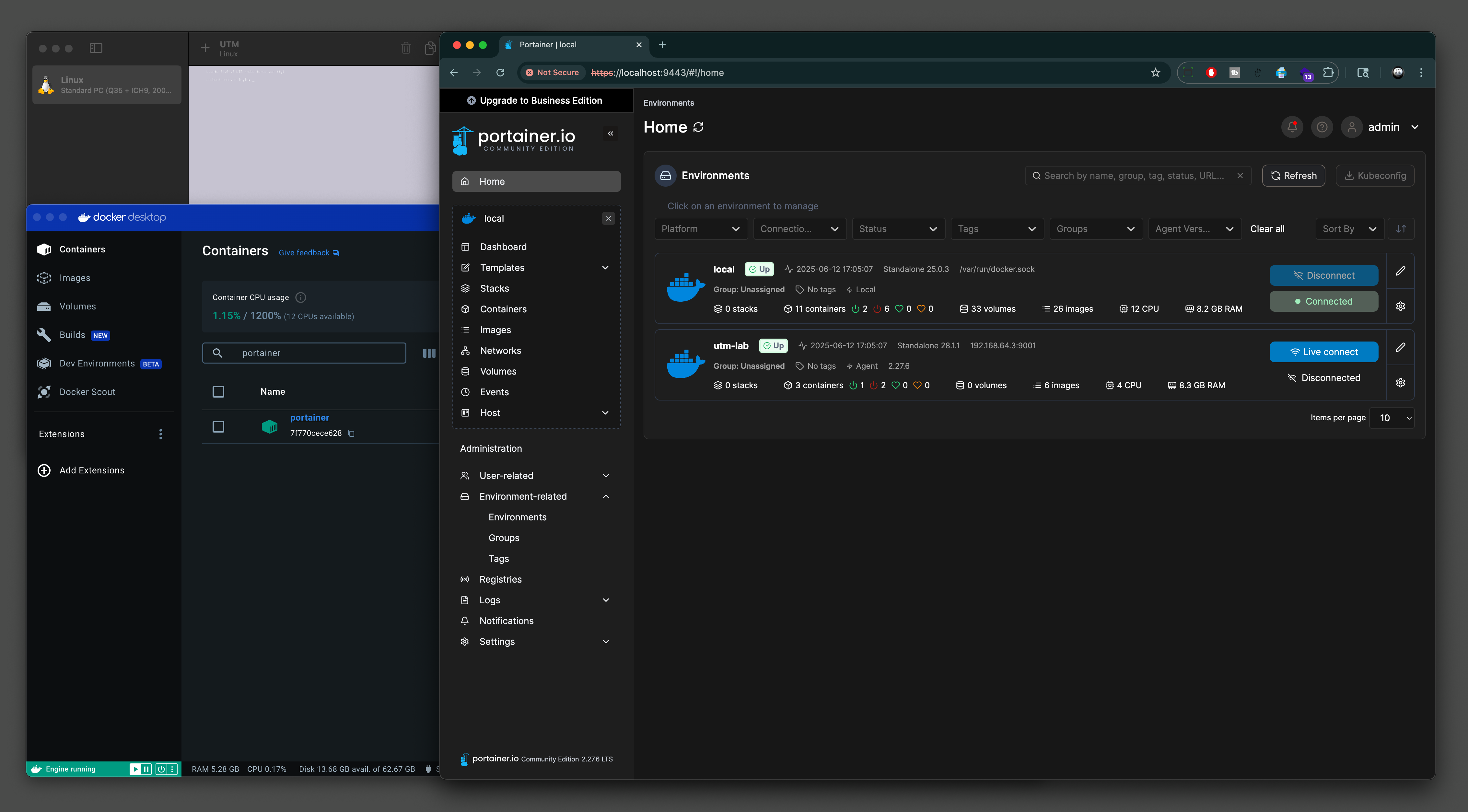Open Extensions three-dot menu in Docker Desktop

click(x=161, y=434)
